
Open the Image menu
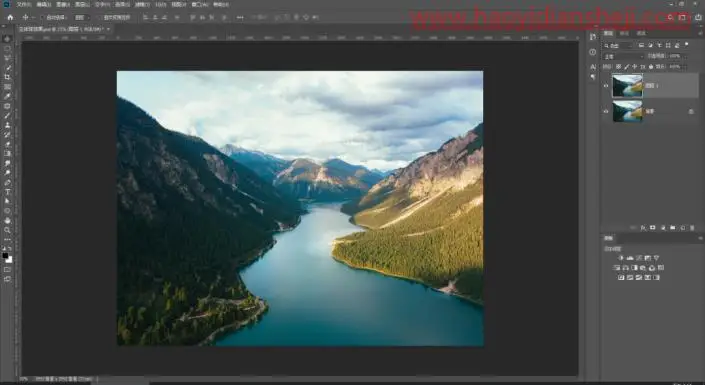tap(62, 4)
